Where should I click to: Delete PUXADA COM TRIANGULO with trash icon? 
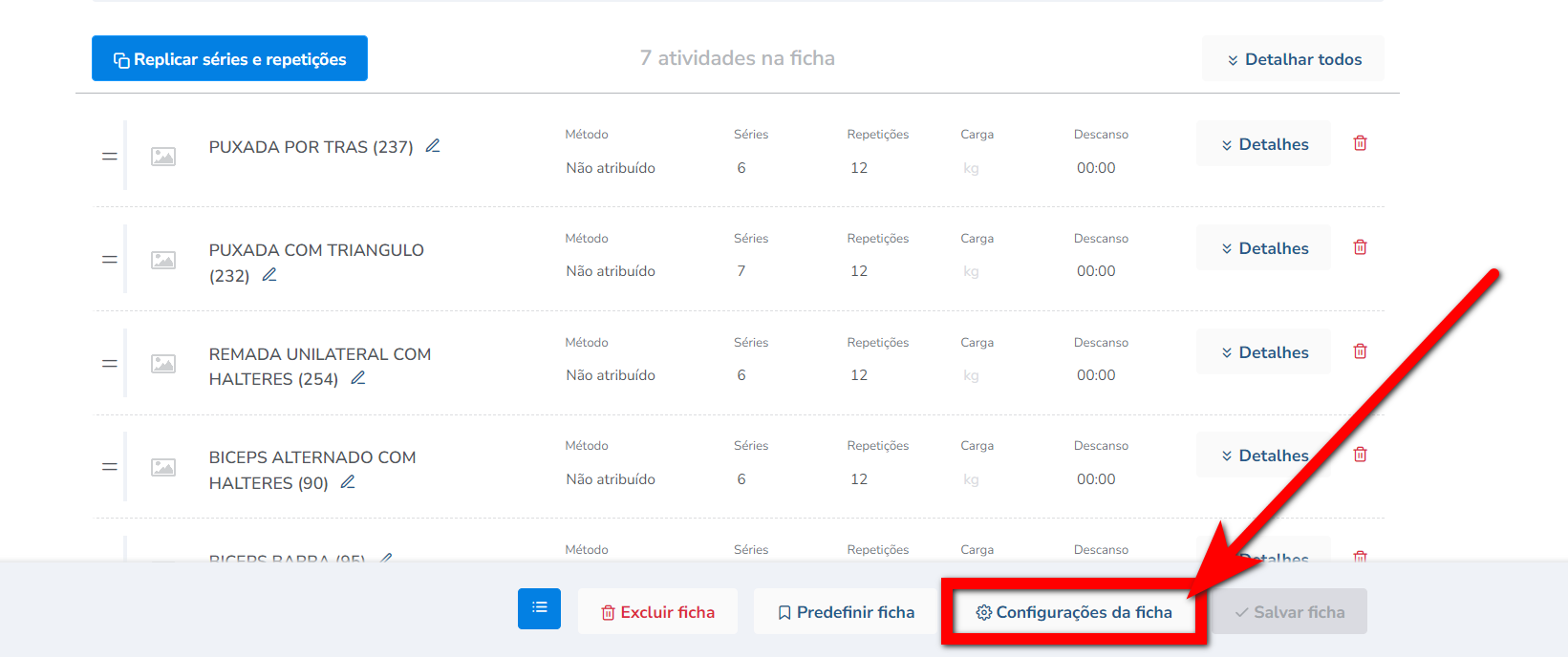pos(1360,247)
